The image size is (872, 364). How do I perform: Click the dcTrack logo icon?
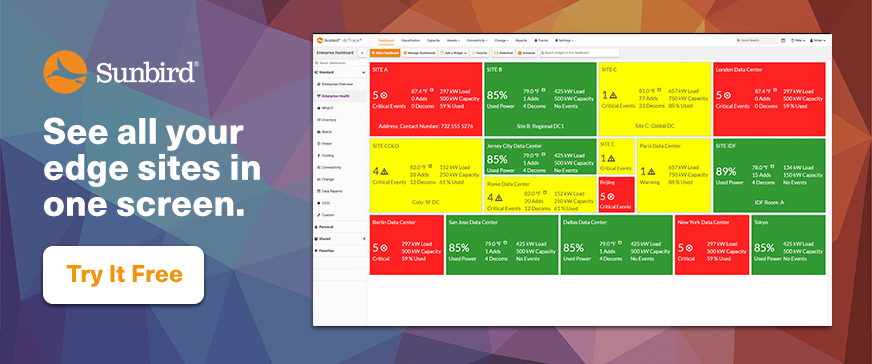[x=320, y=40]
